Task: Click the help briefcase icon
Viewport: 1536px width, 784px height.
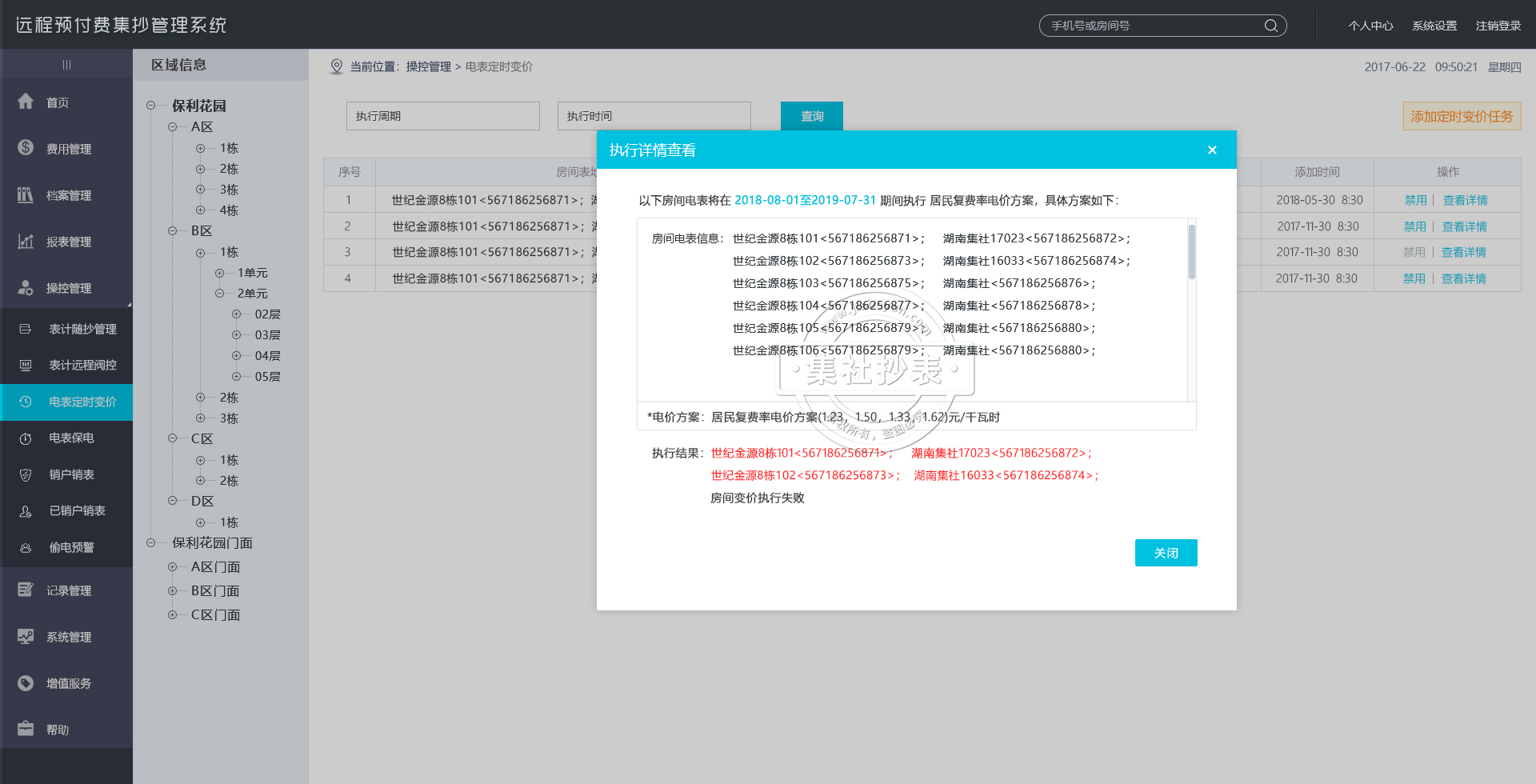Action: click(26, 729)
